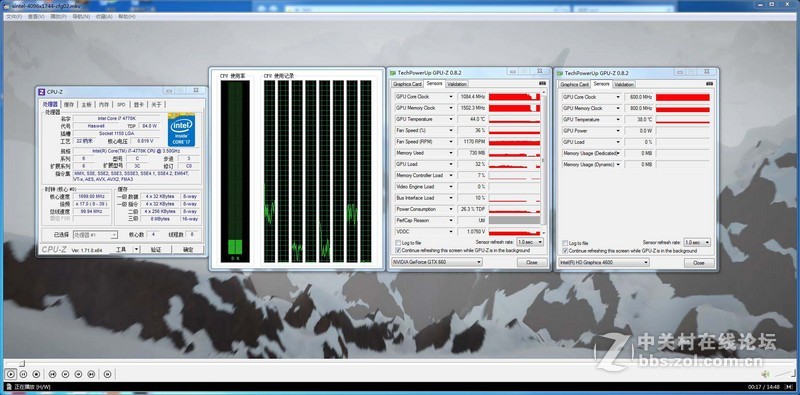The width and height of the screenshot is (800, 395).
Task: Click the Close button in Intel GPU-Z
Action: click(699, 262)
